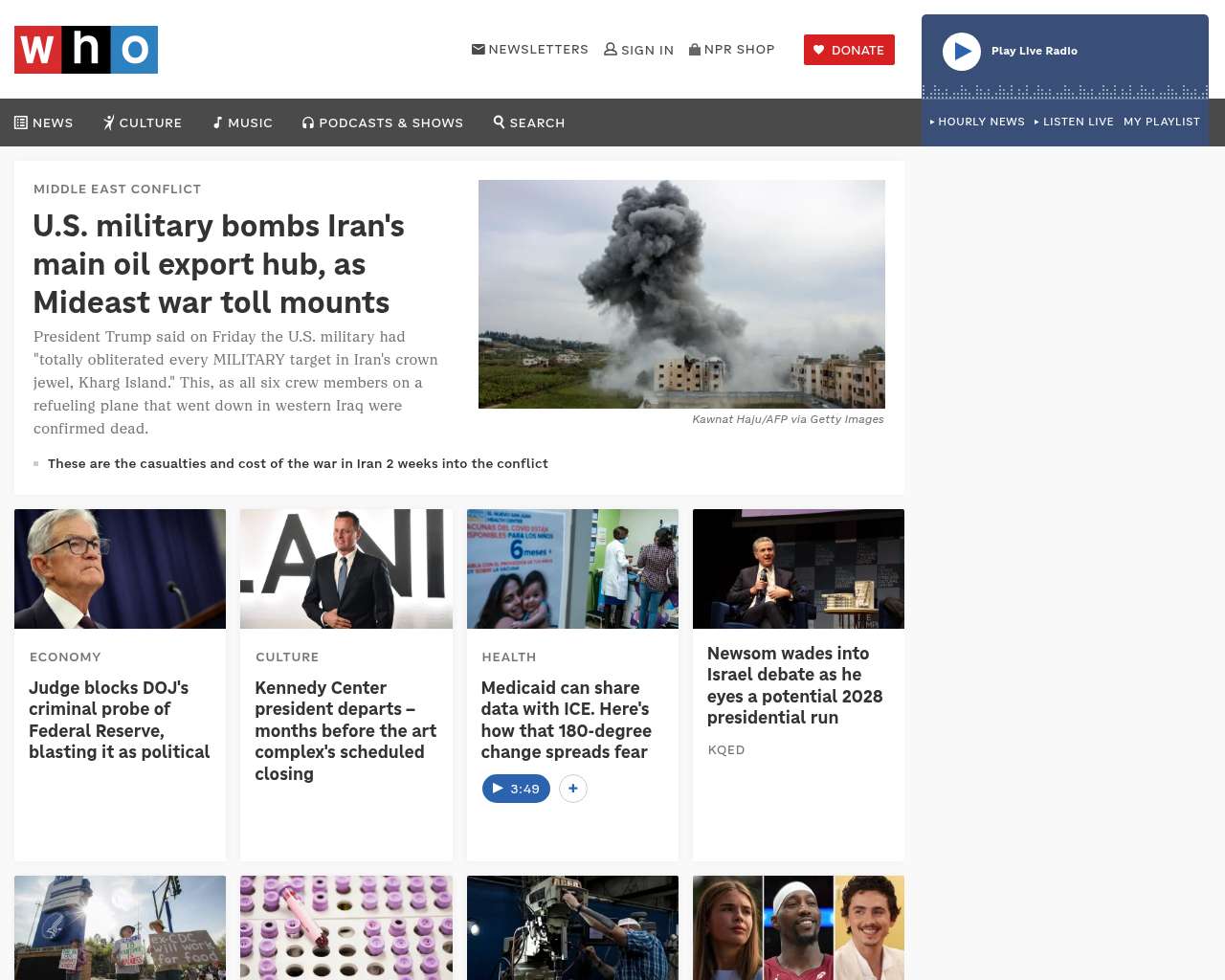Viewport: 1225px width, 980px height.
Task: Click the headphones Podcasts & Shows icon
Action: (x=308, y=122)
